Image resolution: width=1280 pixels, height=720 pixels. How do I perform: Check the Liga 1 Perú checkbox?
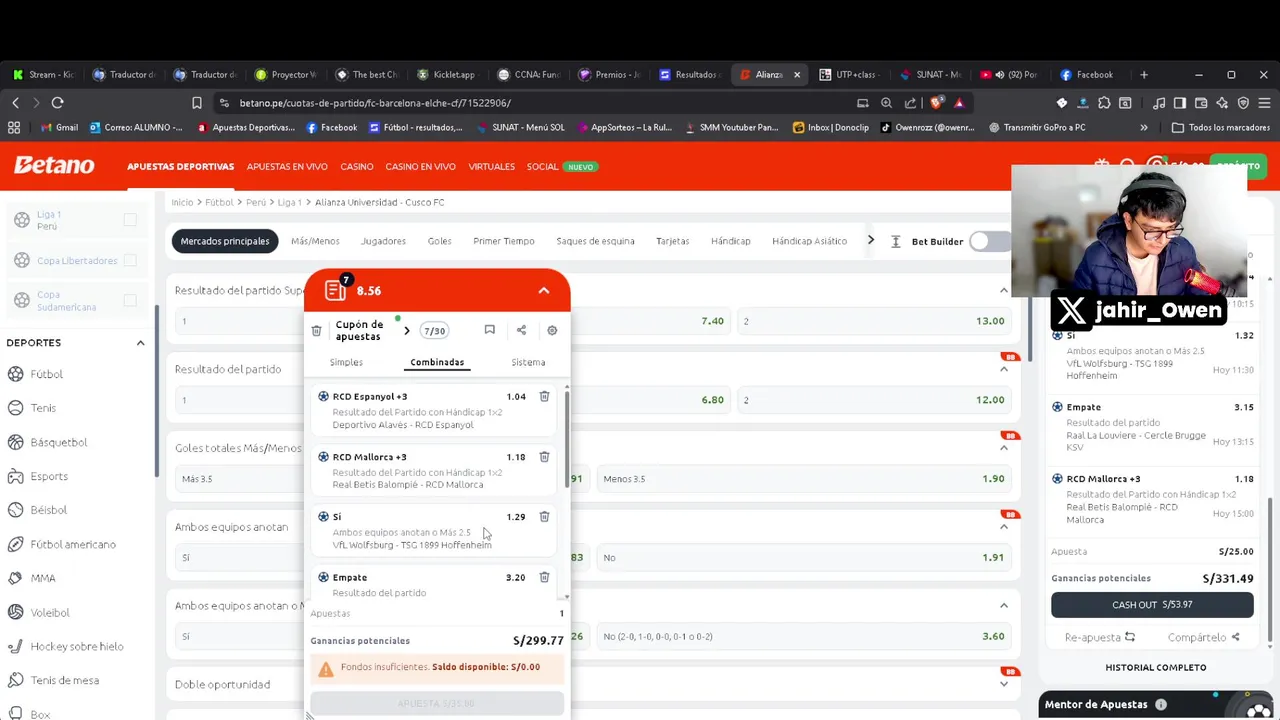tap(130, 220)
